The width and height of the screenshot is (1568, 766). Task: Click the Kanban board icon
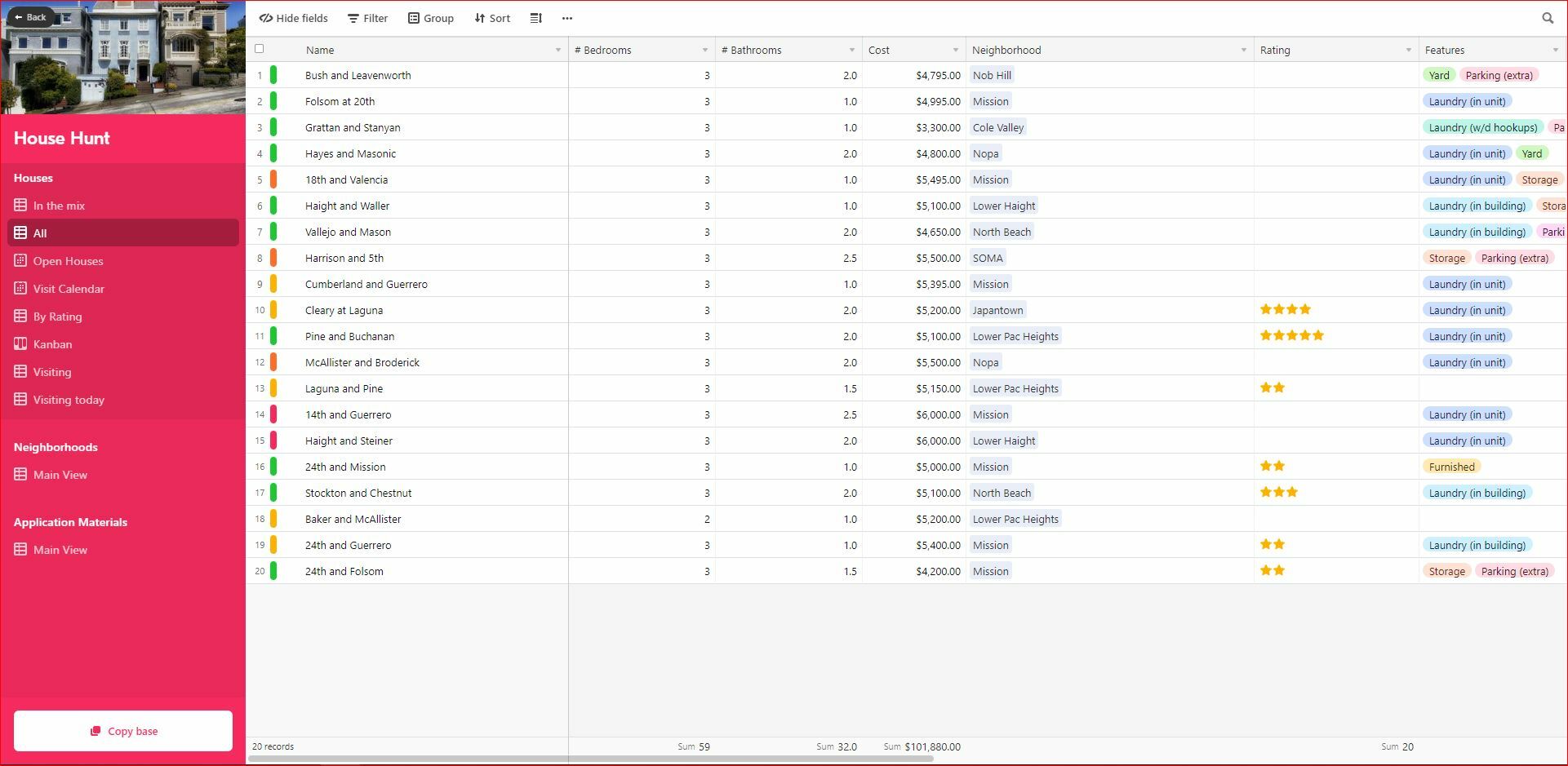20,344
